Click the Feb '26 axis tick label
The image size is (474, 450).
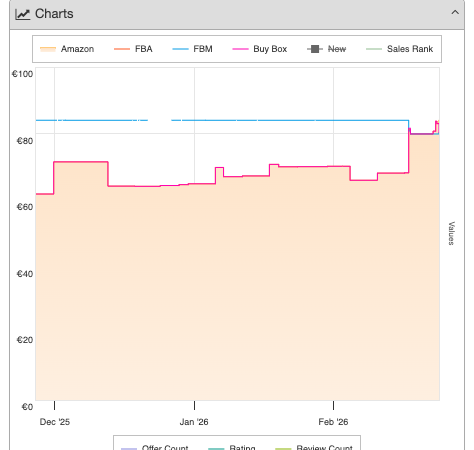pos(333,422)
